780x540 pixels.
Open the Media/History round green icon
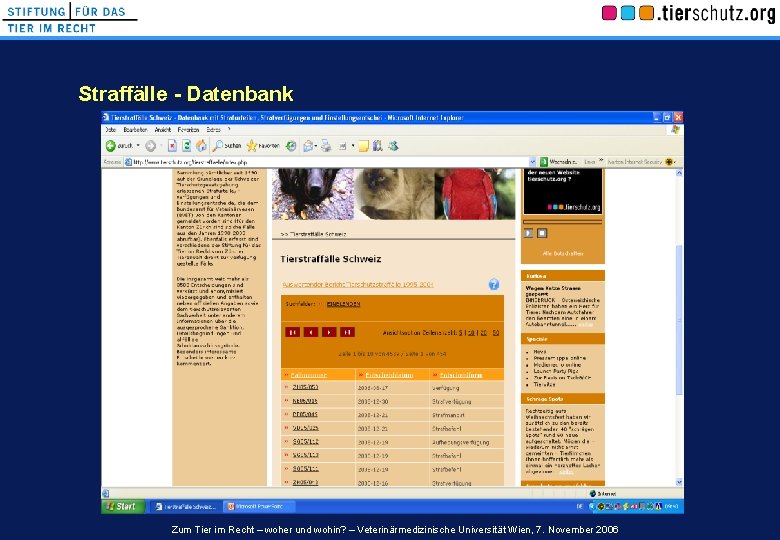291,146
